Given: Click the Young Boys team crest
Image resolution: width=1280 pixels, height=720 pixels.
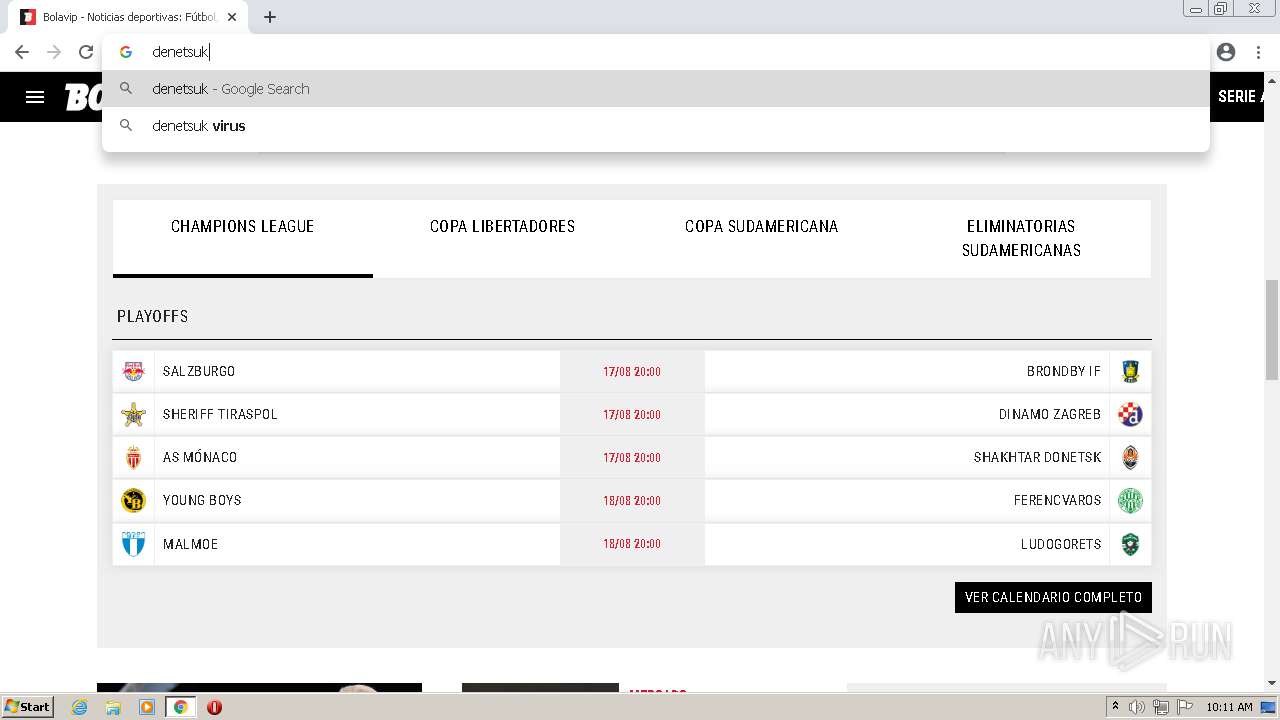Looking at the screenshot, I should coord(133,500).
